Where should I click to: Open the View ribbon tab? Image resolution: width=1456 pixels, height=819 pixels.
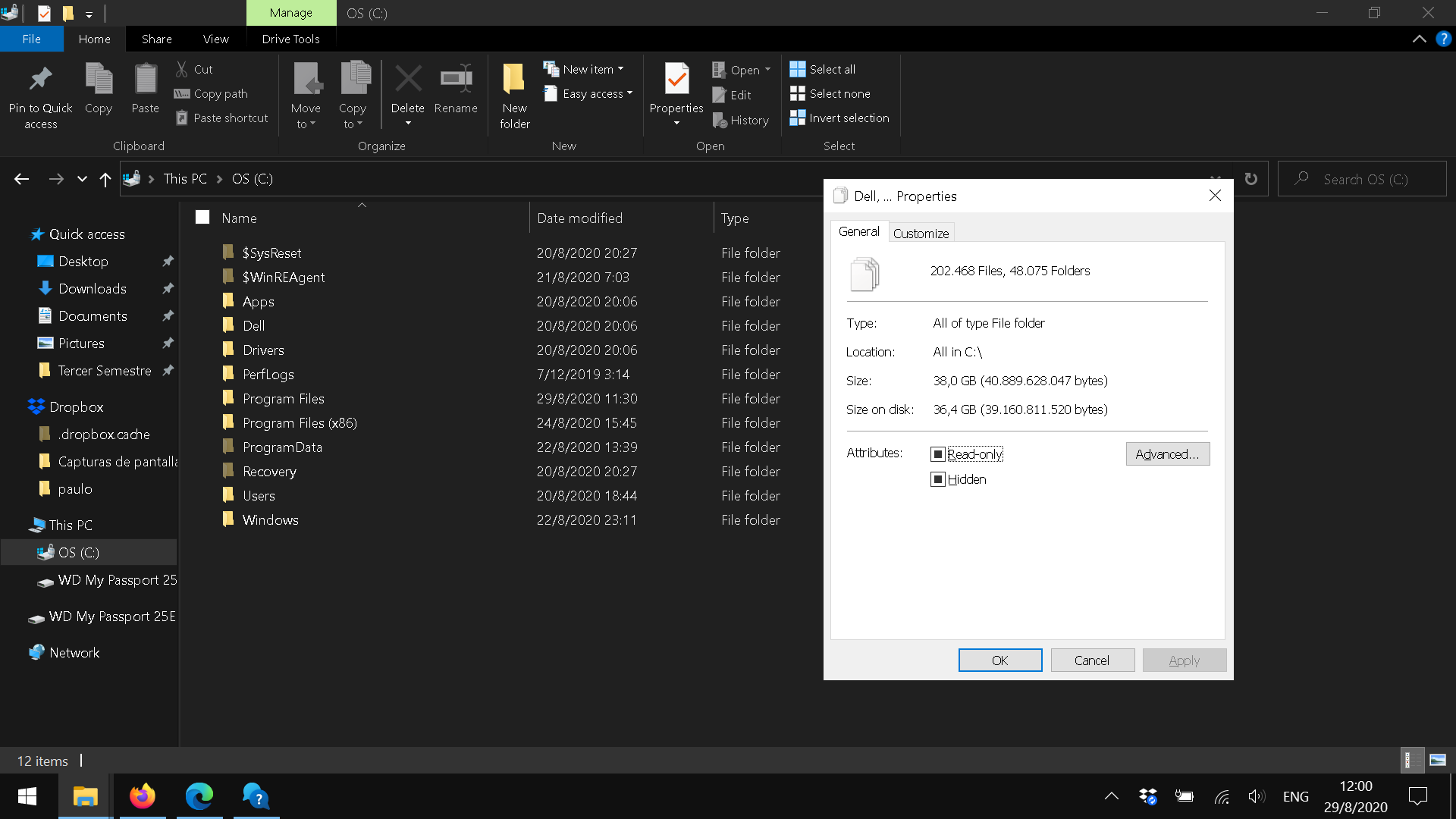(215, 39)
